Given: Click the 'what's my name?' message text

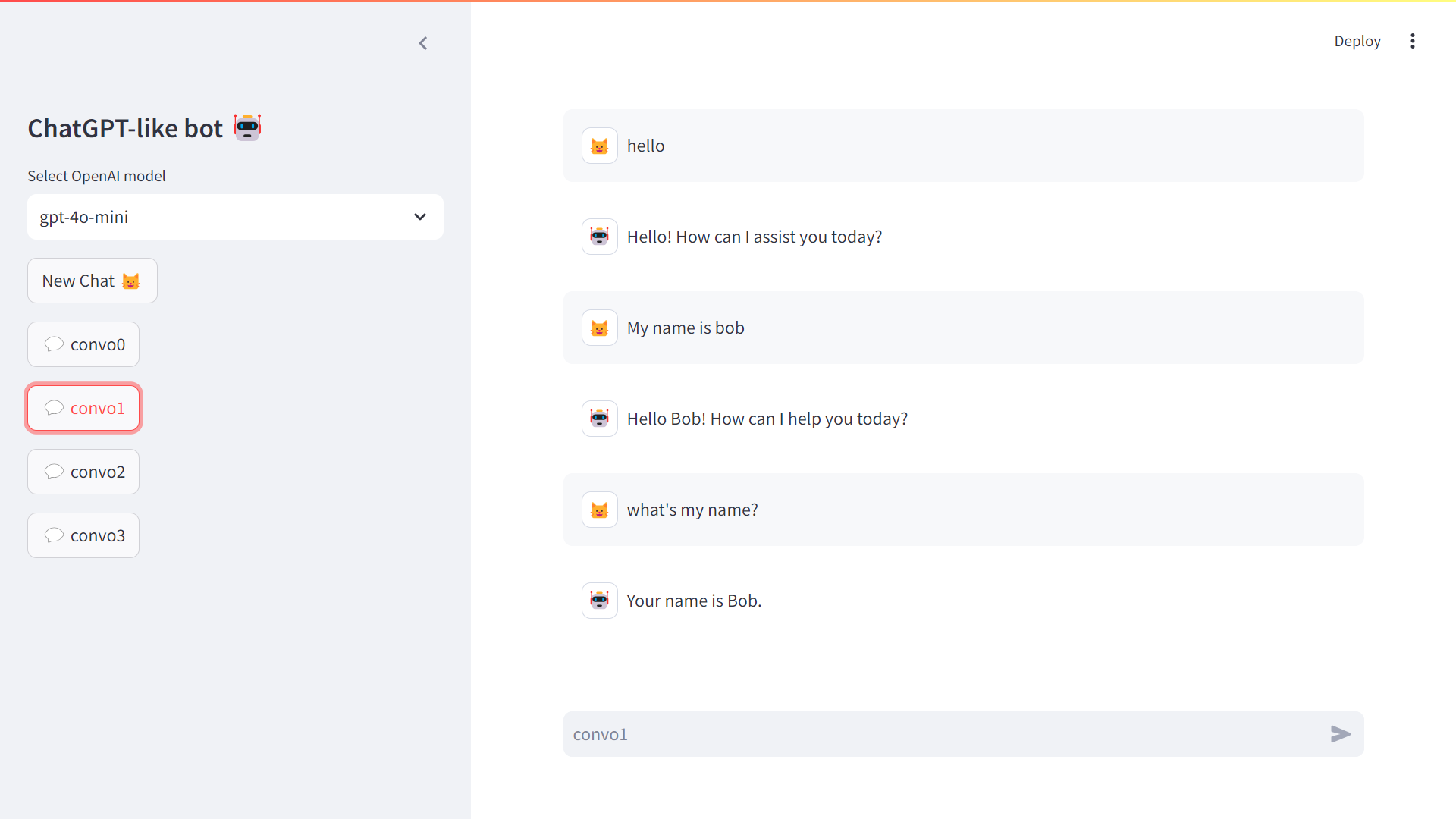Looking at the screenshot, I should coord(692,510).
